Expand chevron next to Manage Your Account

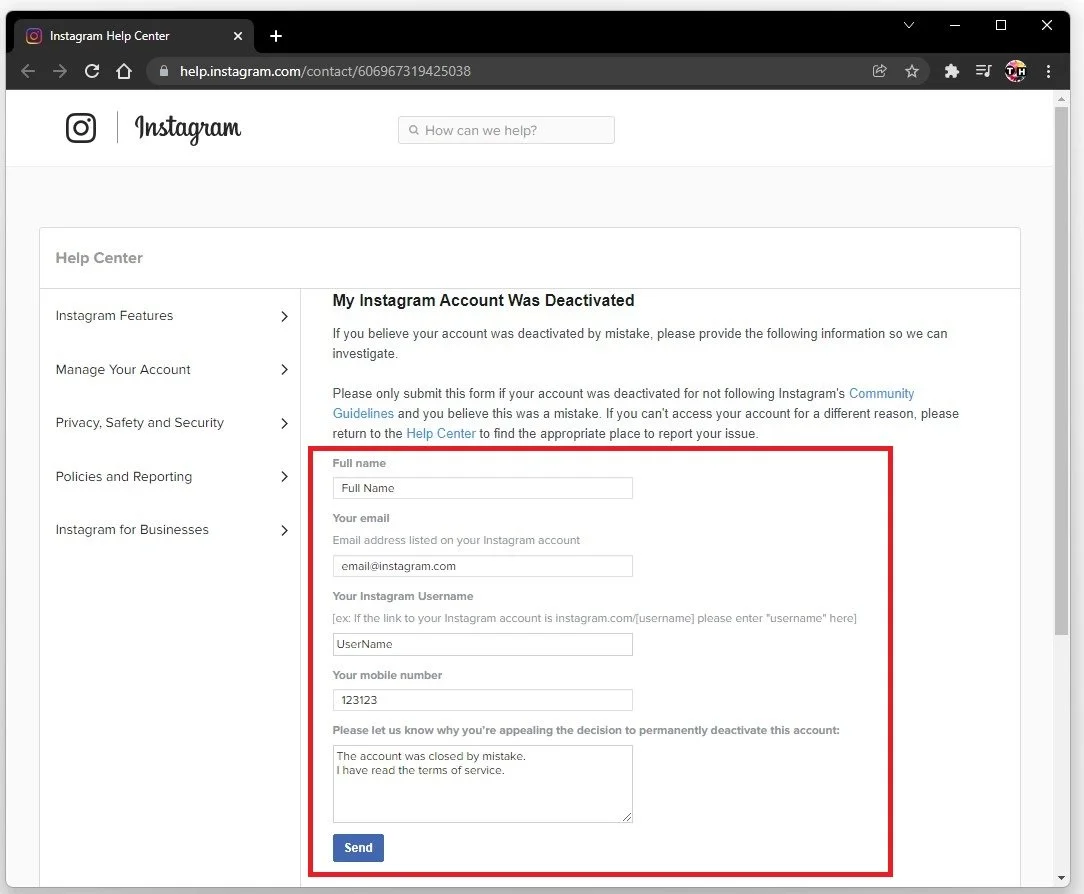pyautogui.click(x=284, y=370)
